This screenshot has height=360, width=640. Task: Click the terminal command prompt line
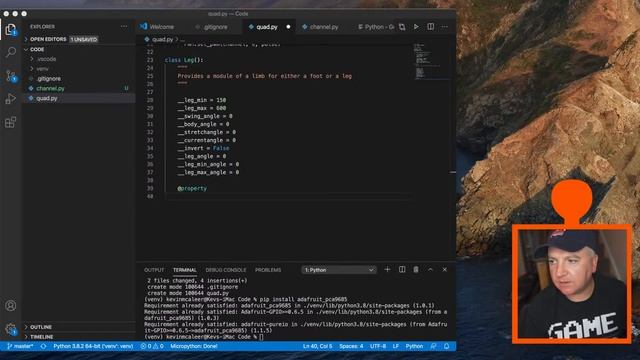(x=204, y=337)
